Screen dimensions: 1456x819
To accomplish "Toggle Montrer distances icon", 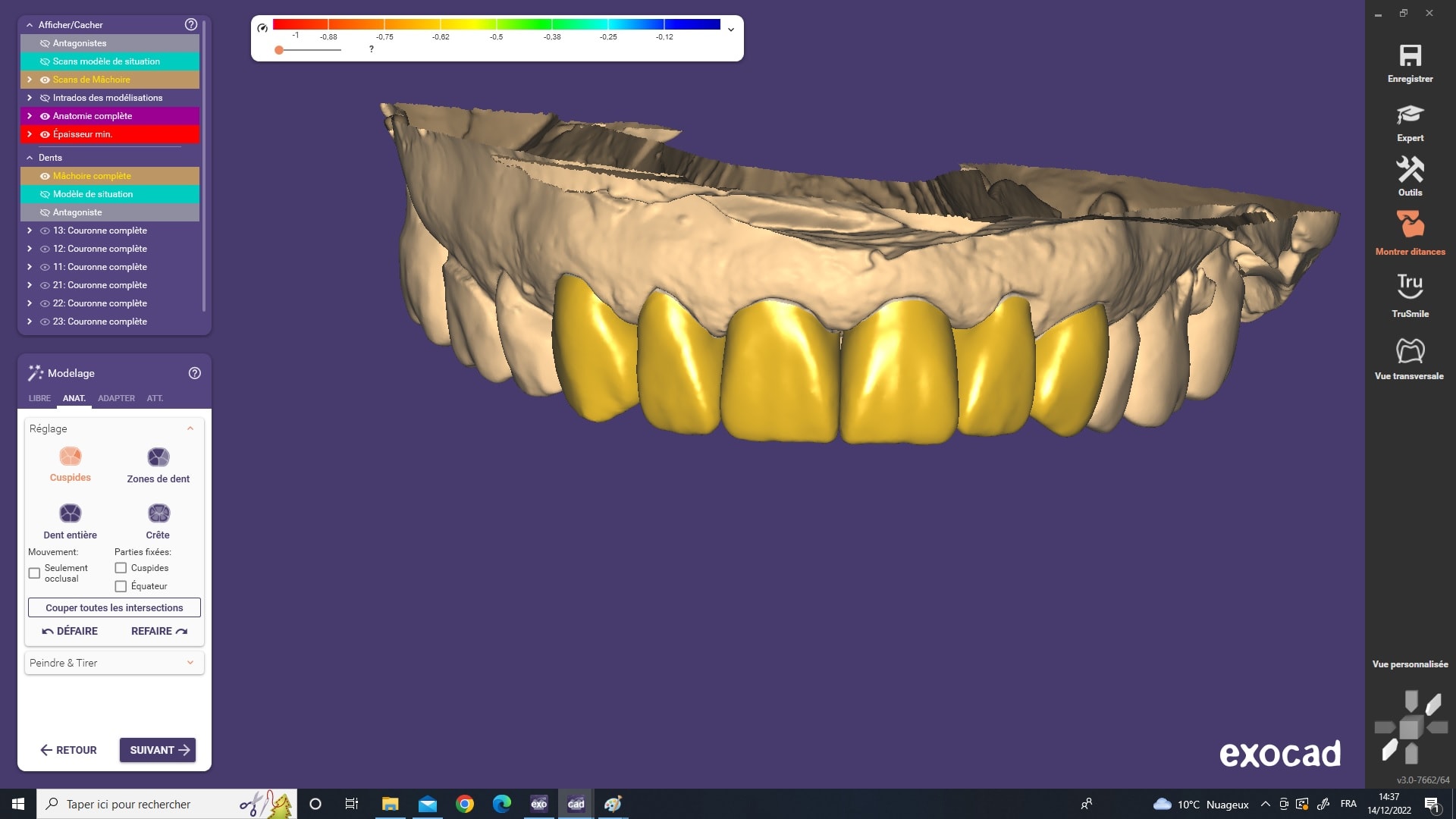I will [x=1410, y=225].
